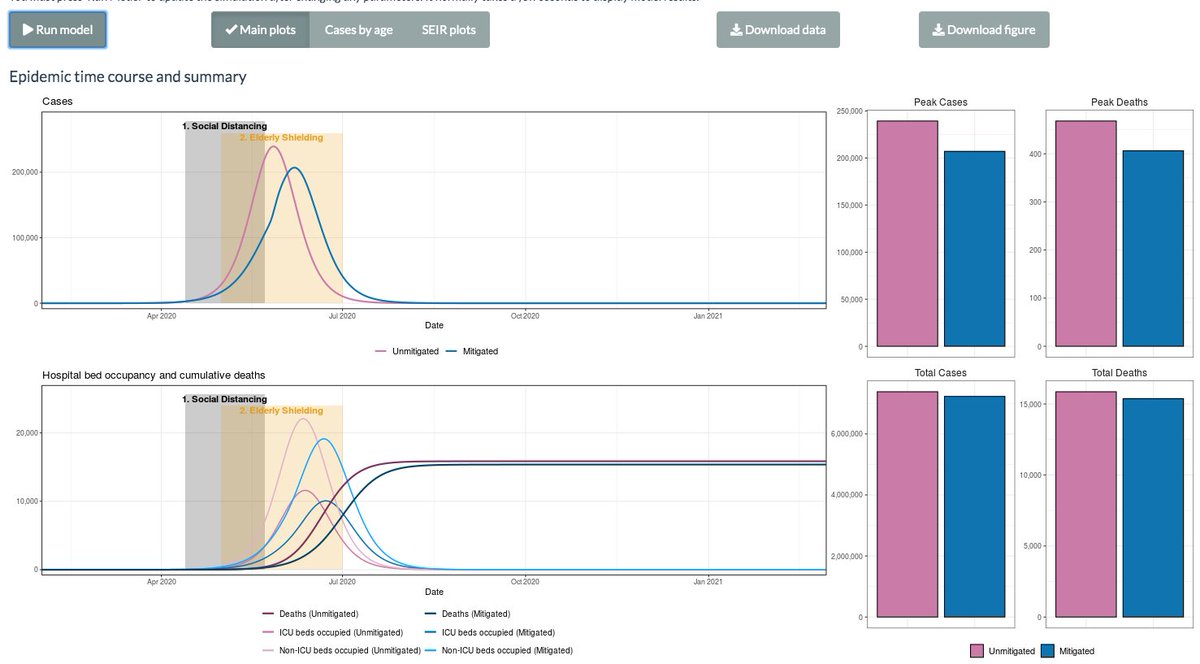Screen dimensions: 1200x664
Task: Click the pink Unmitigated bar in Peak Cases
Action: pos(907,233)
